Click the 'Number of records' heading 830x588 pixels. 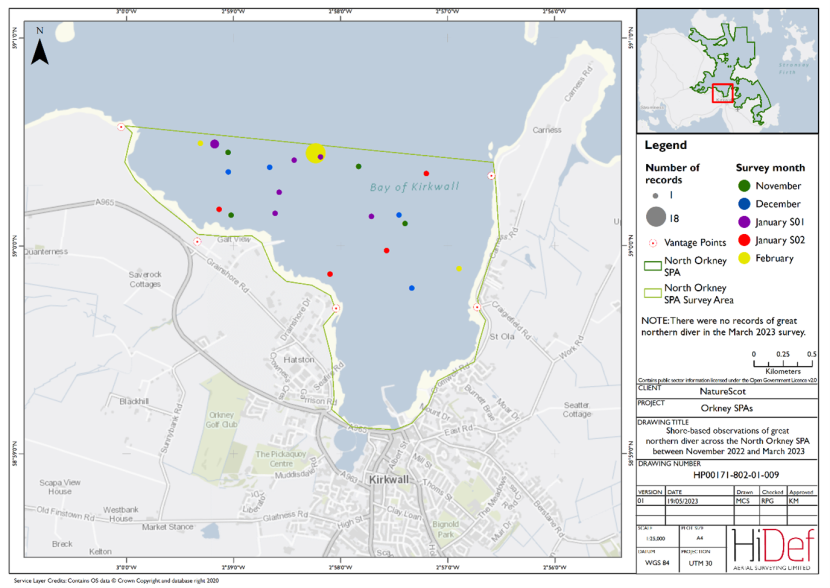pyautogui.click(x=672, y=174)
